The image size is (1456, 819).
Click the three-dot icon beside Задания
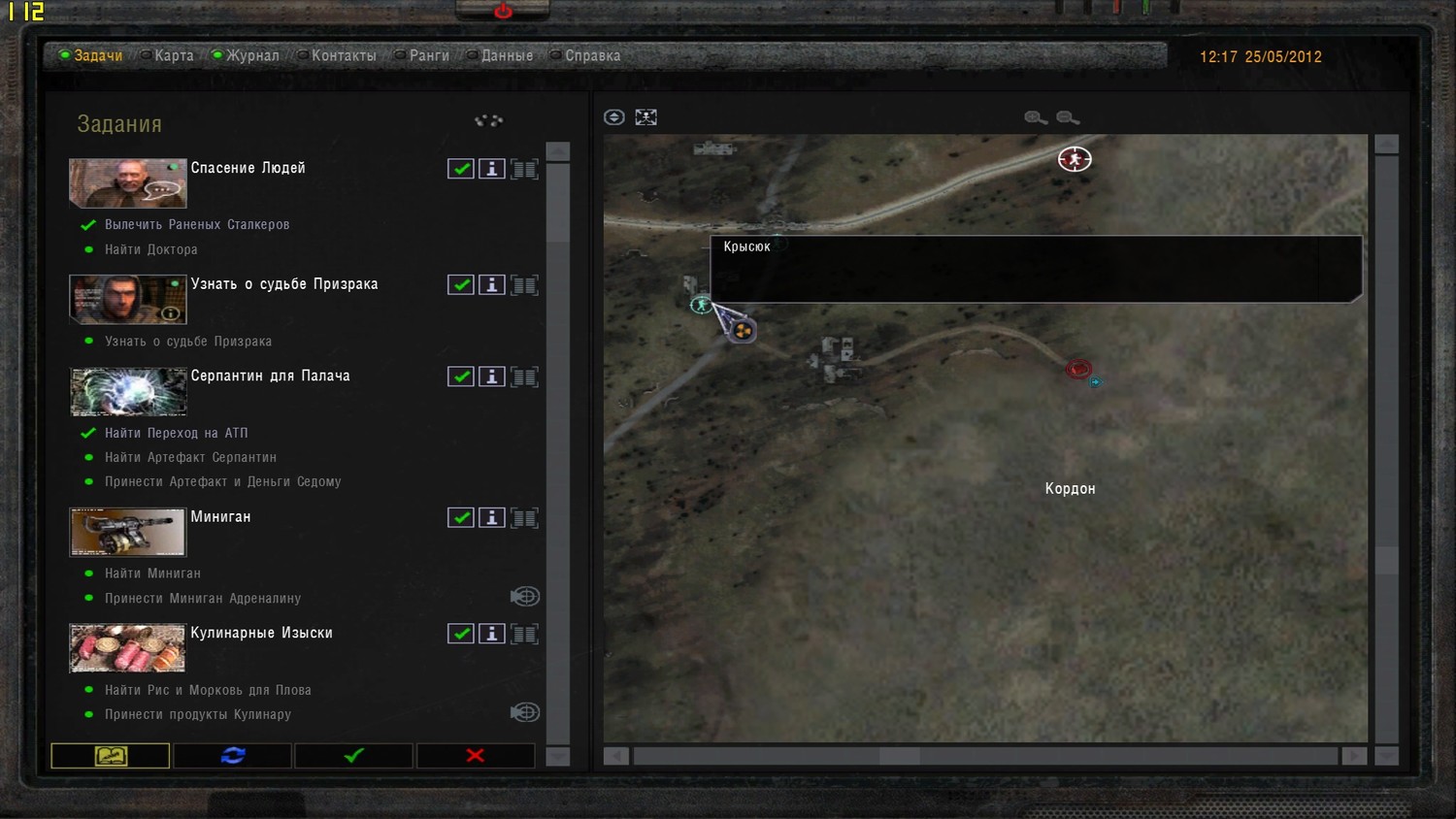pyautogui.click(x=488, y=120)
